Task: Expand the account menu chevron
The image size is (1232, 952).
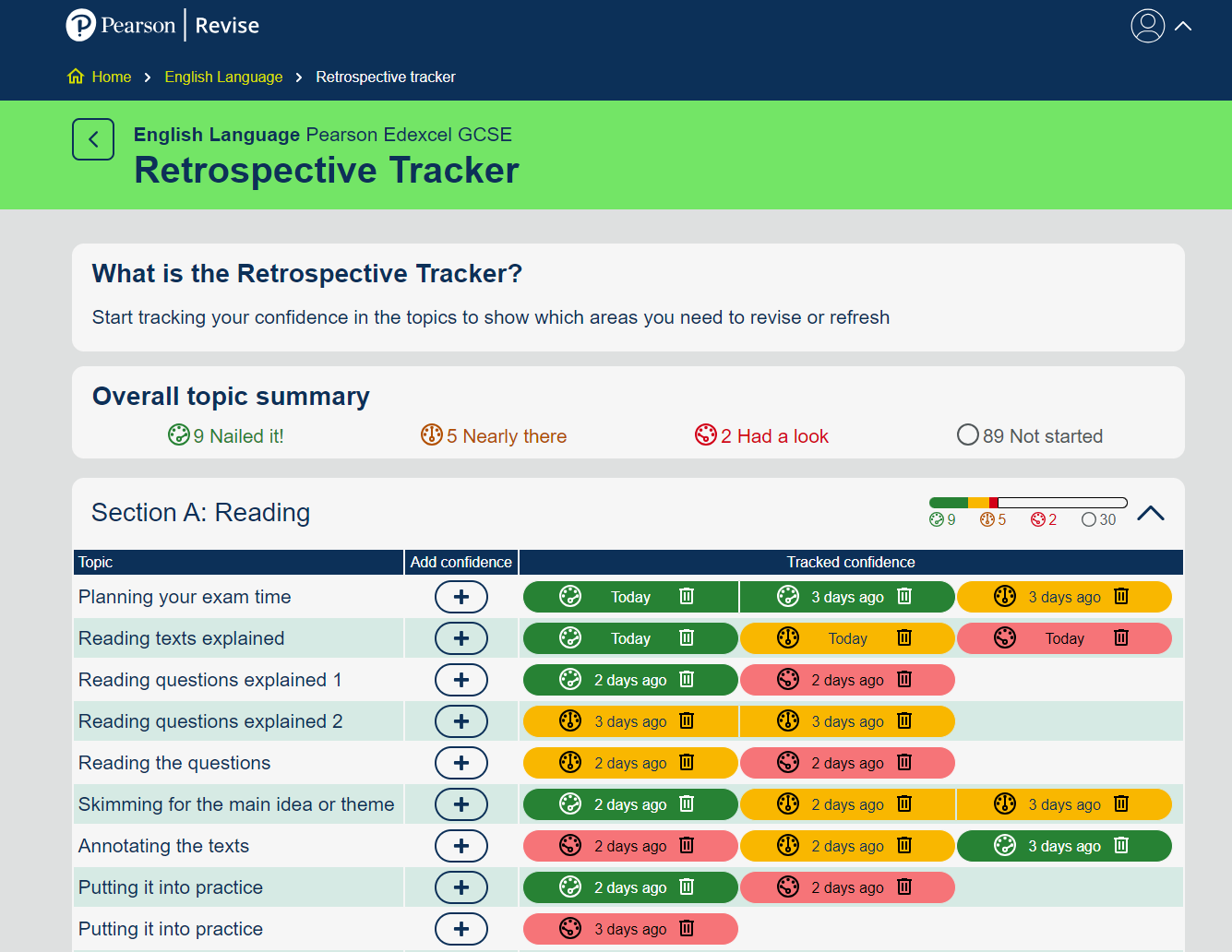Action: point(1183,26)
